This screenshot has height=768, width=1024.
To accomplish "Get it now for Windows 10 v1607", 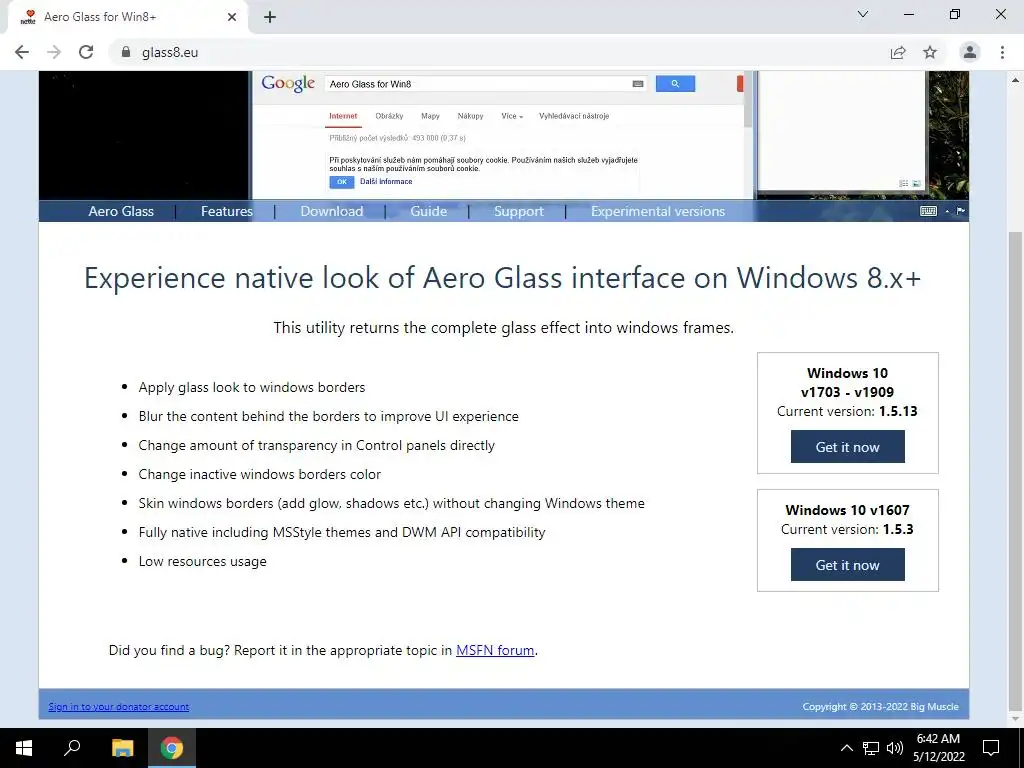I will [848, 565].
